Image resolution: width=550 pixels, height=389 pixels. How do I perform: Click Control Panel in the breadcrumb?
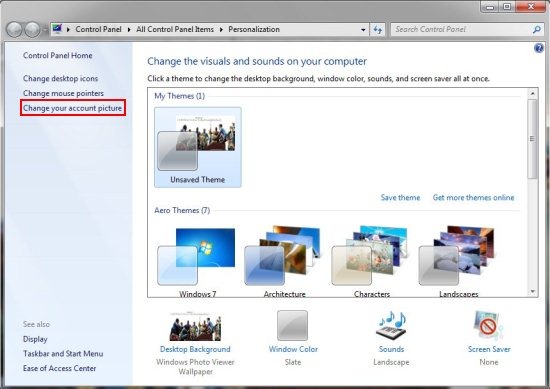98,29
